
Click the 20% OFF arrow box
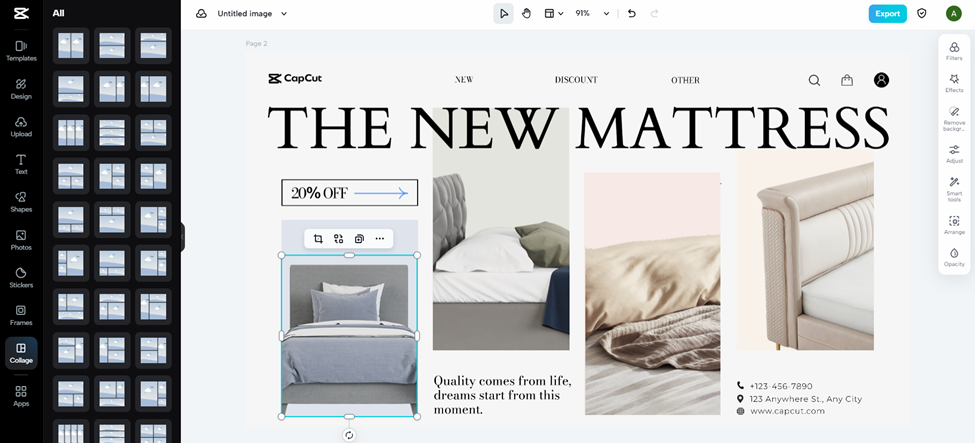[349, 193]
